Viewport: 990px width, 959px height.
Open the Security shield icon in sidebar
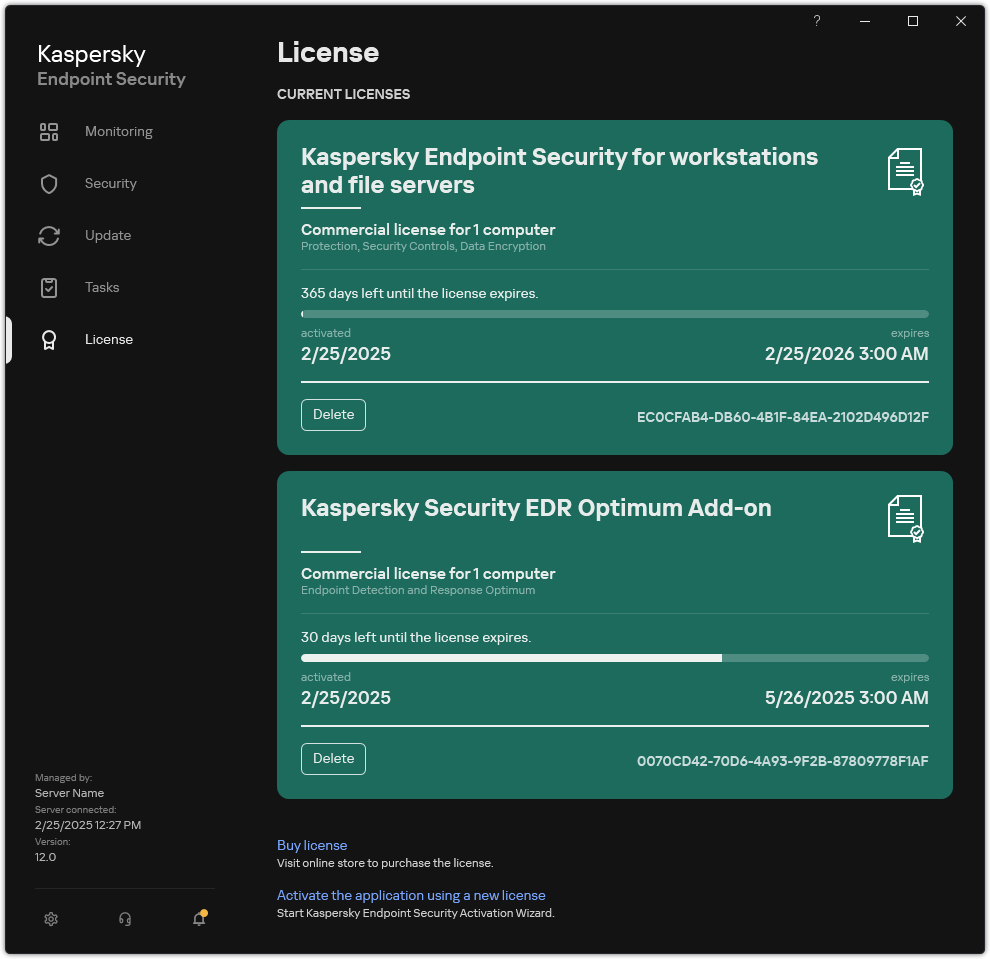[x=49, y=183]
